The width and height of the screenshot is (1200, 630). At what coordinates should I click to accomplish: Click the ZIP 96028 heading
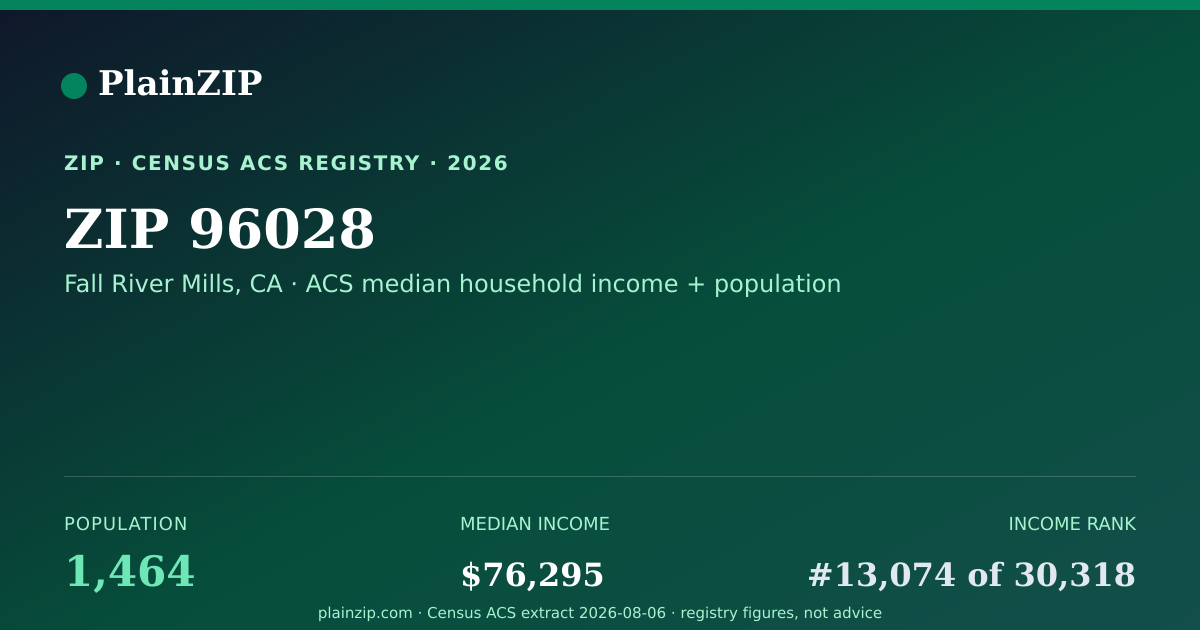click(x=219, y=229)
